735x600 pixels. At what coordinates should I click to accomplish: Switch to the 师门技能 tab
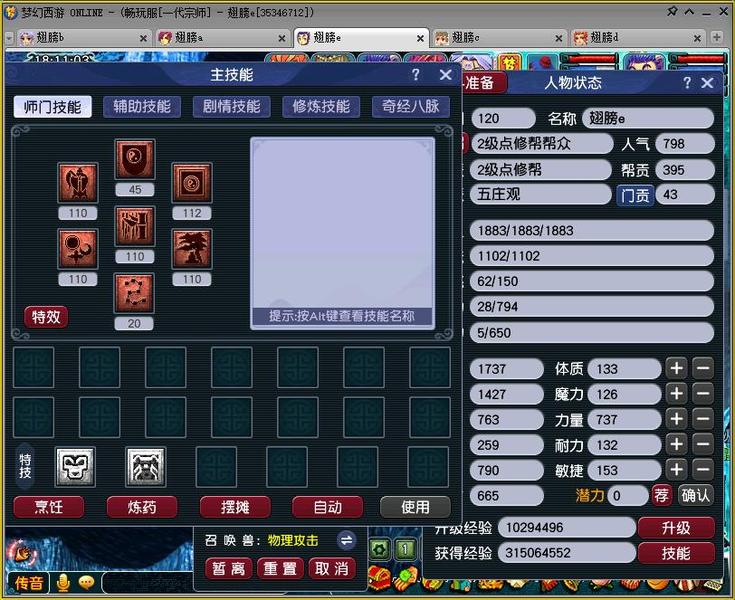coord(52,107)
